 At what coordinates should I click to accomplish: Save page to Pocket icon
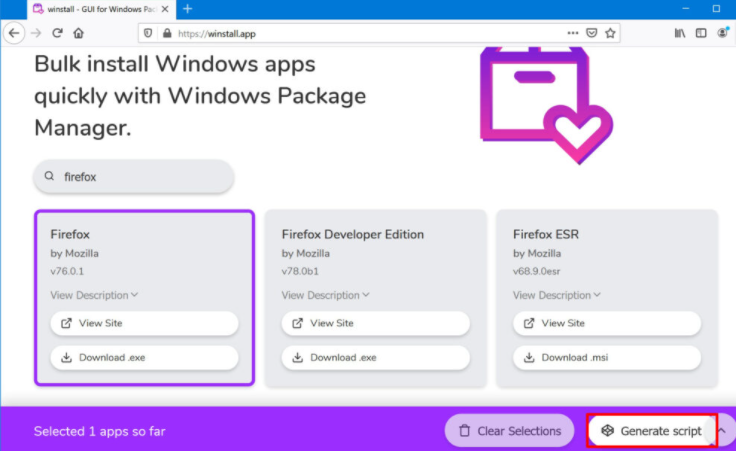coord(592,33)
